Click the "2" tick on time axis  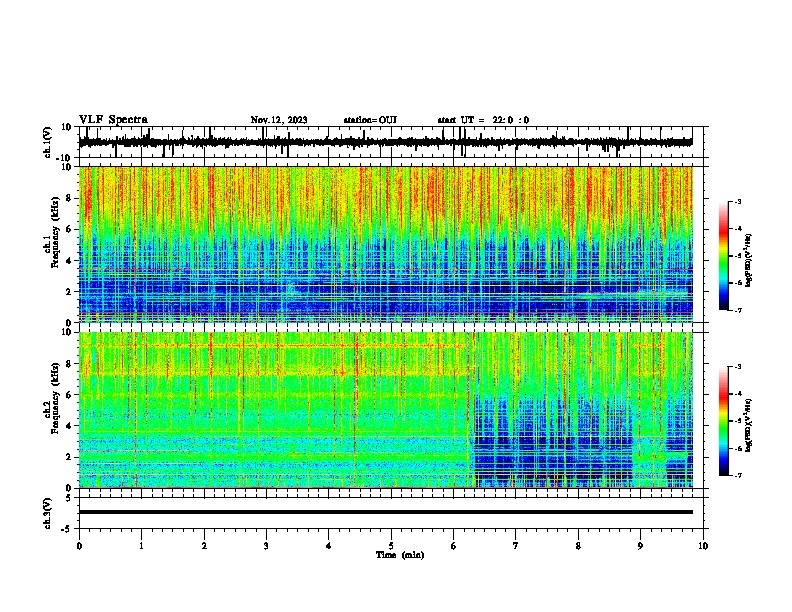tap(204, 546)
